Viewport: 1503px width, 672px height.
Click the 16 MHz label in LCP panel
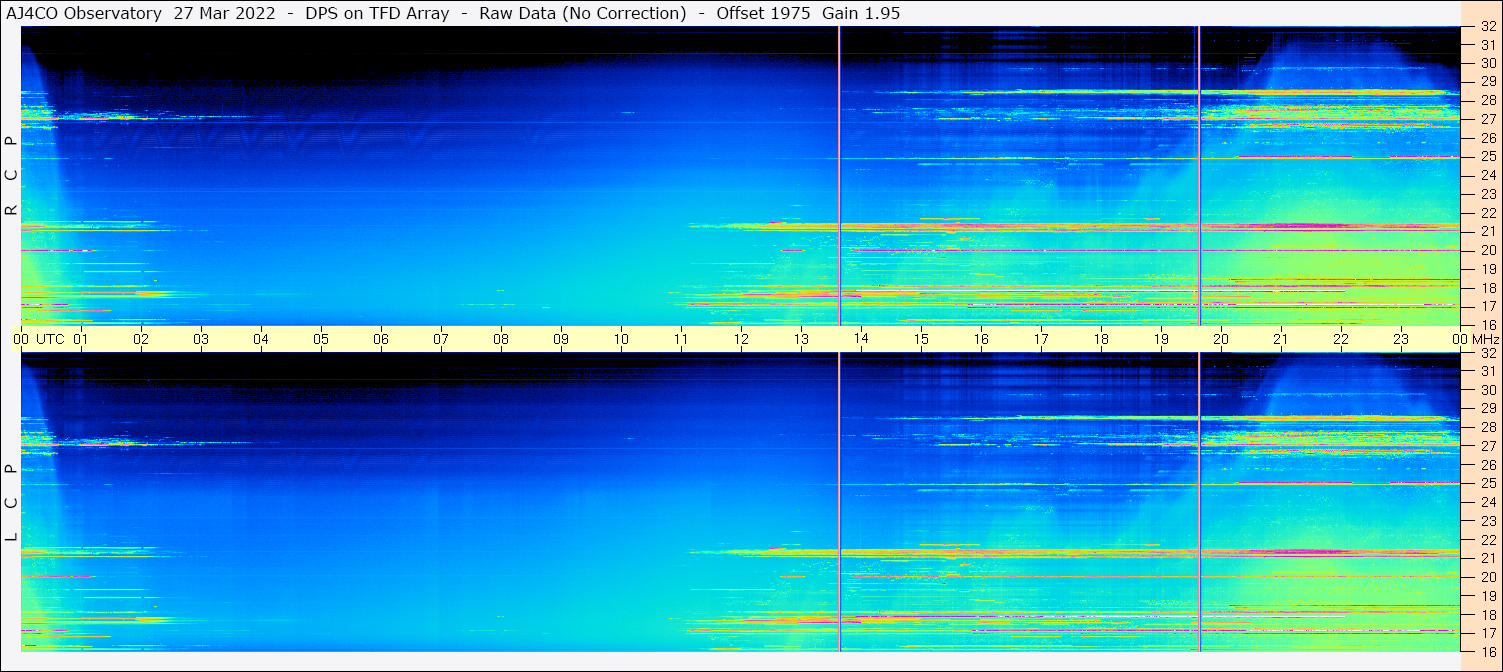tap(1488, 651)
